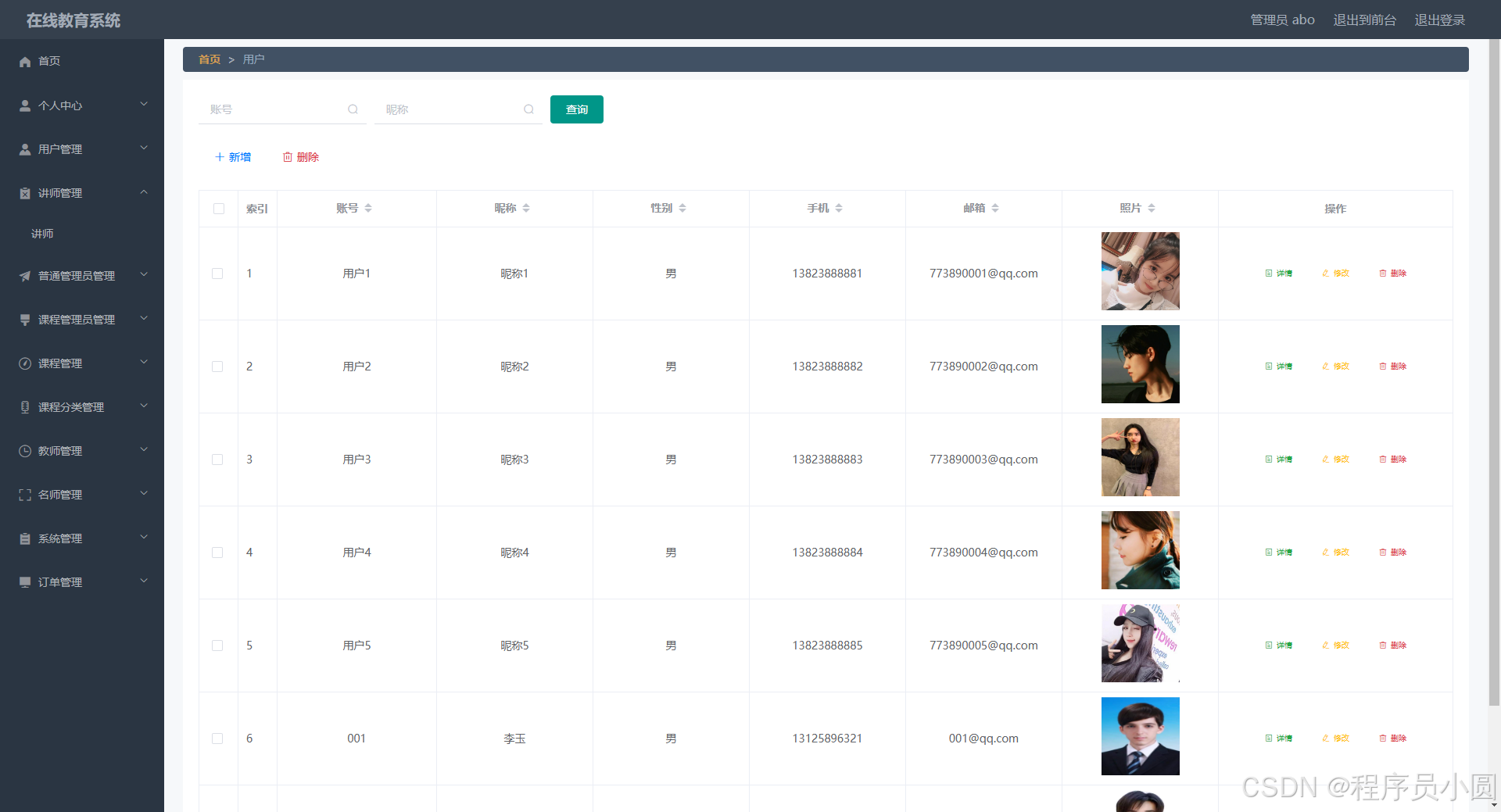1501x812 pixels.
Task: Sort 照片 column using sort arrows
Action: (1152, 208)
